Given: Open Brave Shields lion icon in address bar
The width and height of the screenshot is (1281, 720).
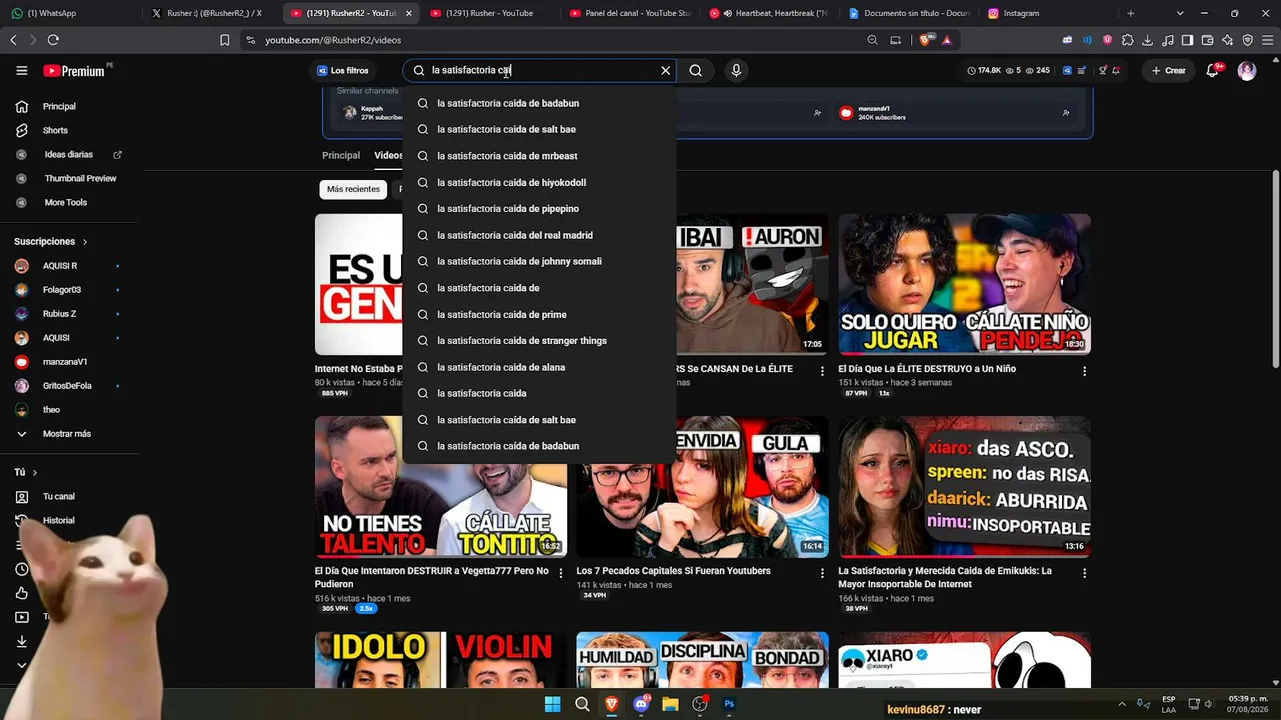Looking at the screenshot, I should click(925, 40).
